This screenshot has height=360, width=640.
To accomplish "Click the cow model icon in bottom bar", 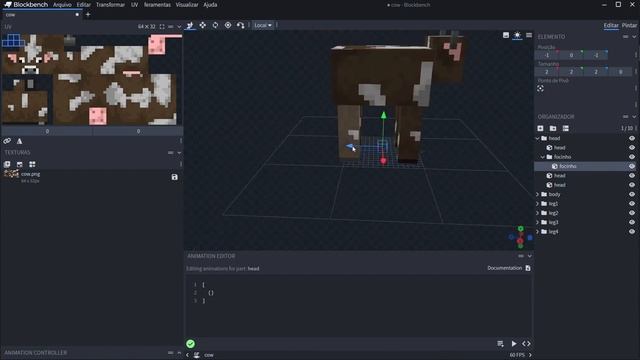I will (x=197, y=355).
